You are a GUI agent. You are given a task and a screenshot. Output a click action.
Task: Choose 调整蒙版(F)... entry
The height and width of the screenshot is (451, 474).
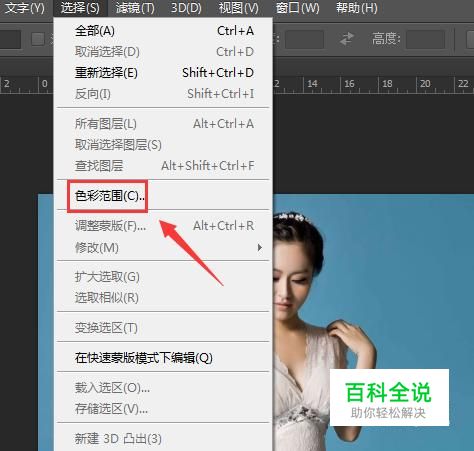[x=163, y=226]
